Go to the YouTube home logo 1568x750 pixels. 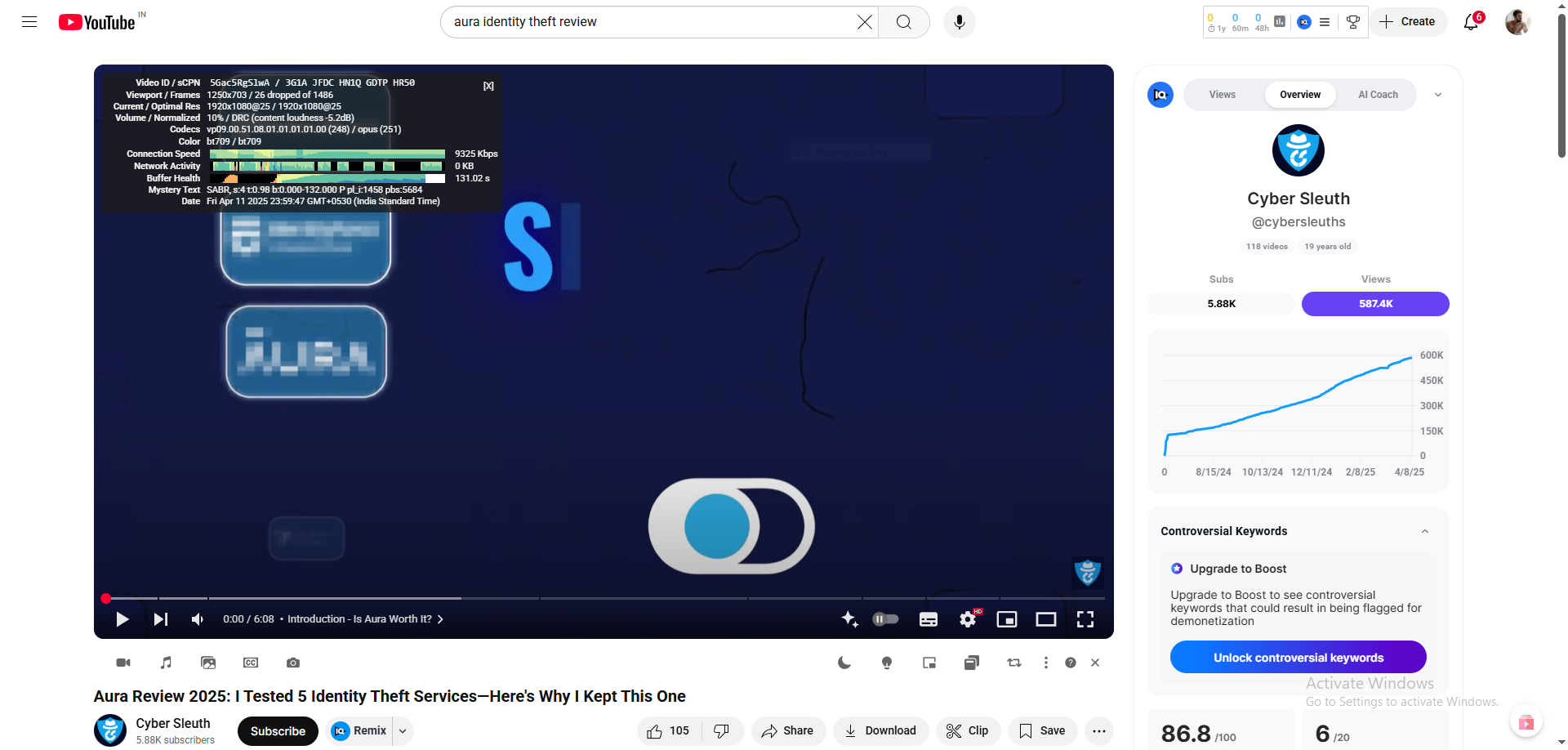click(x=96, y=22)
